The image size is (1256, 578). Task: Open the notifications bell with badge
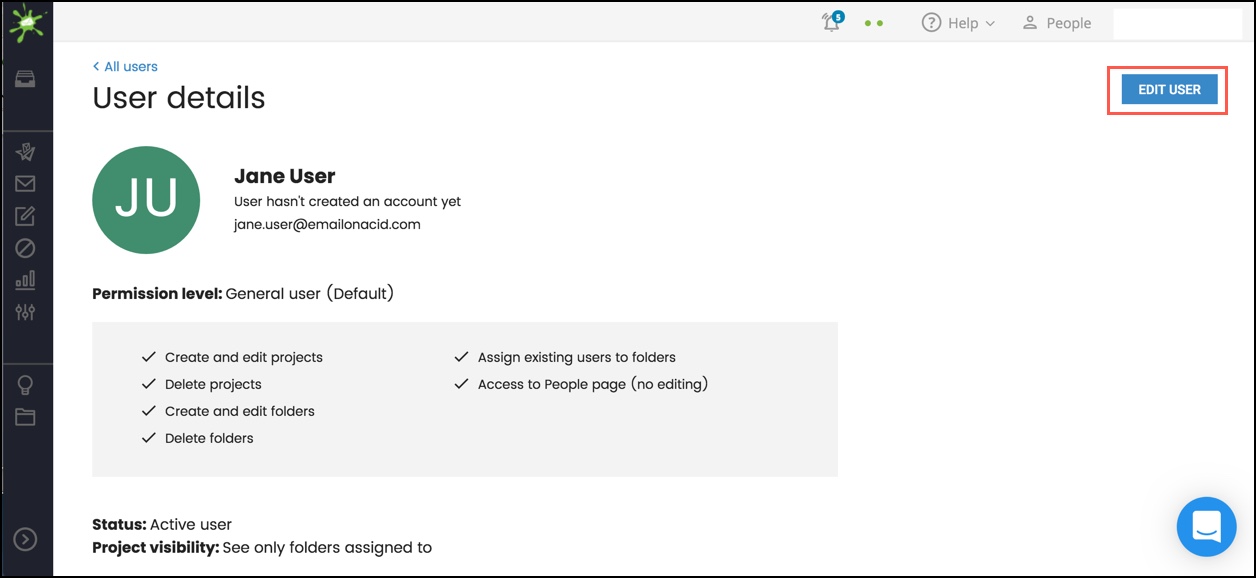832,22
